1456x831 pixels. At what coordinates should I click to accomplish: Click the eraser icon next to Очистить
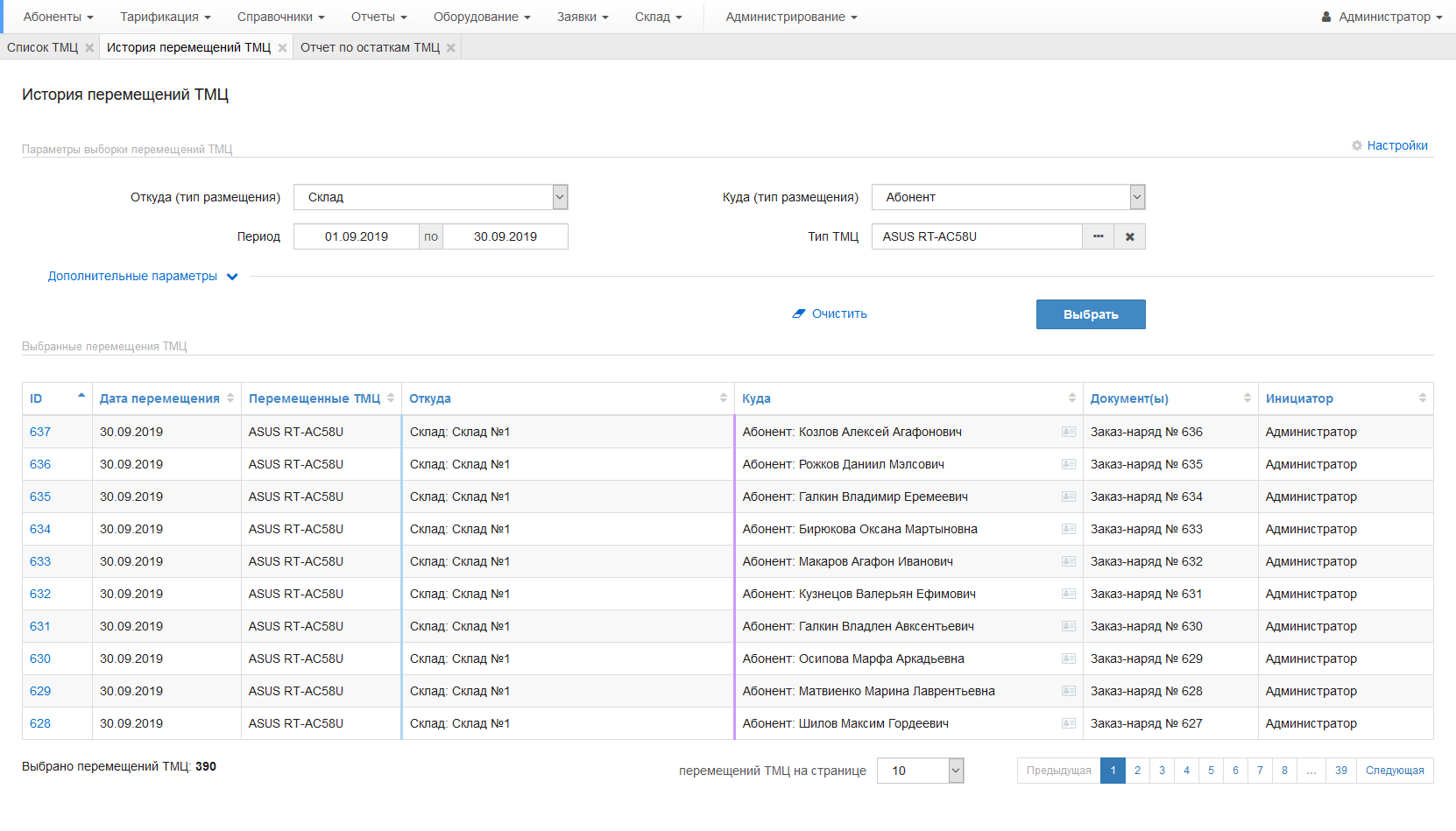point(799,313)
